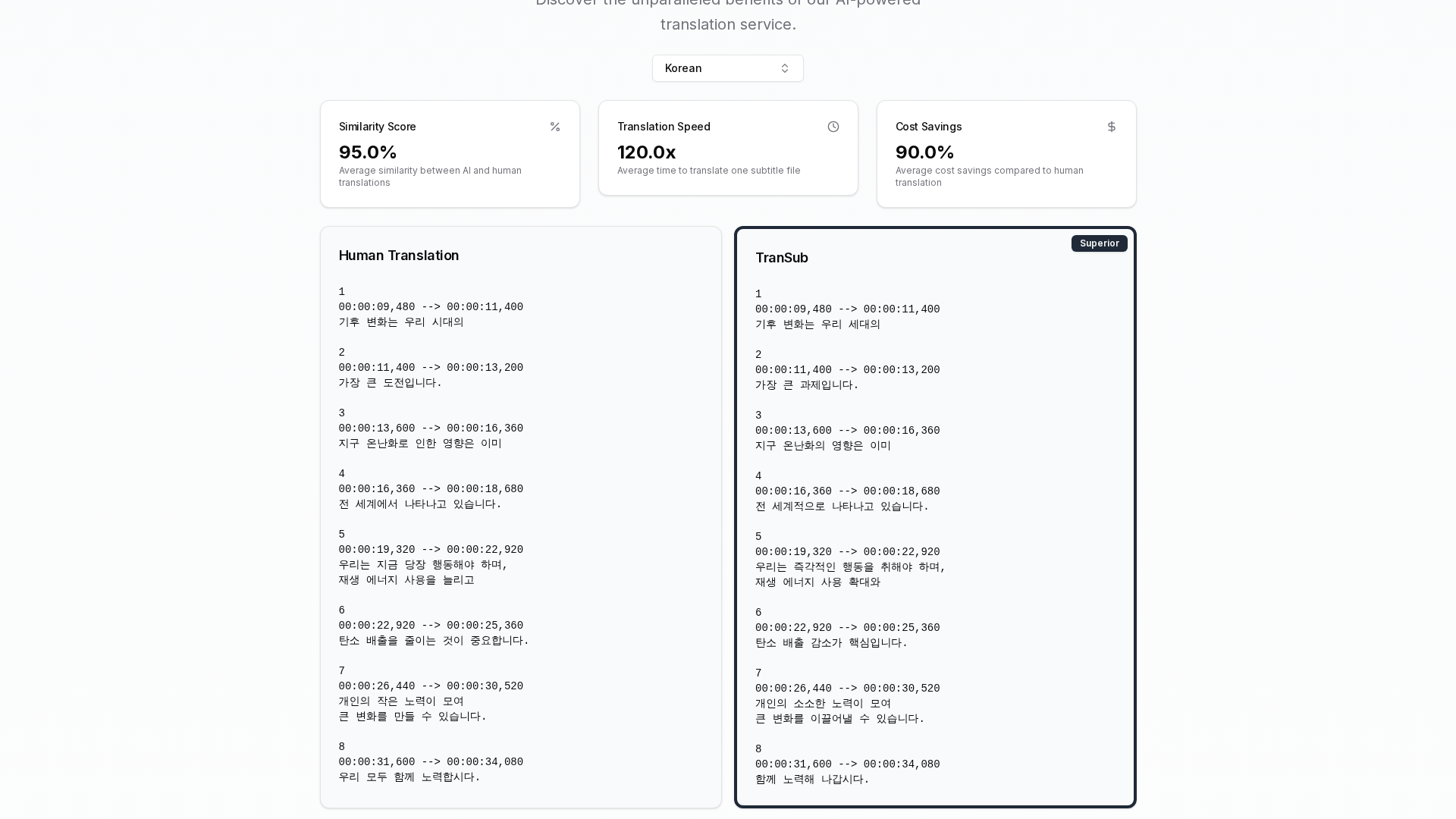1456x819 pixels.
Task: Click the TranSub panel title
Action: (782, 258)
